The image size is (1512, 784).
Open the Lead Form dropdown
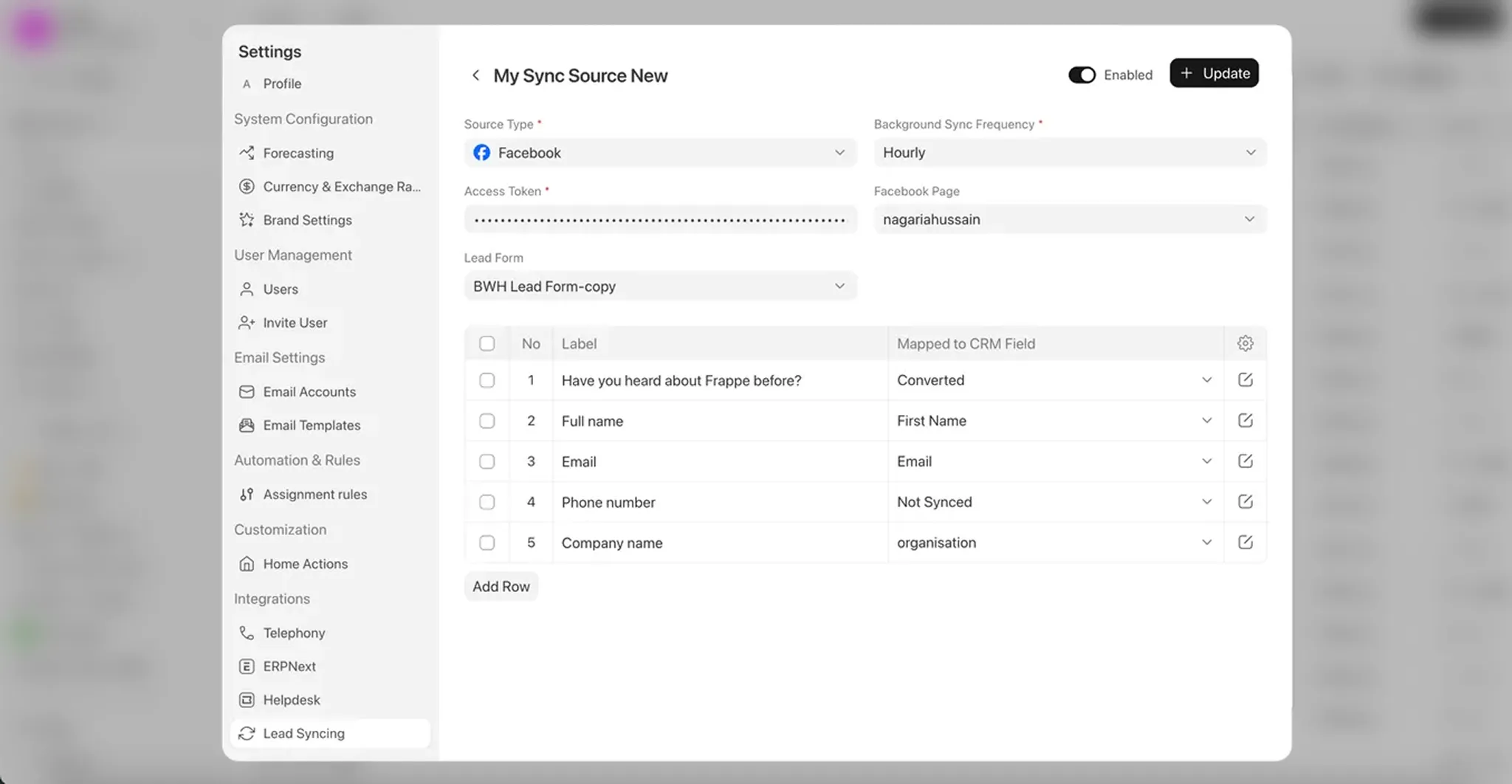[660, 286]
